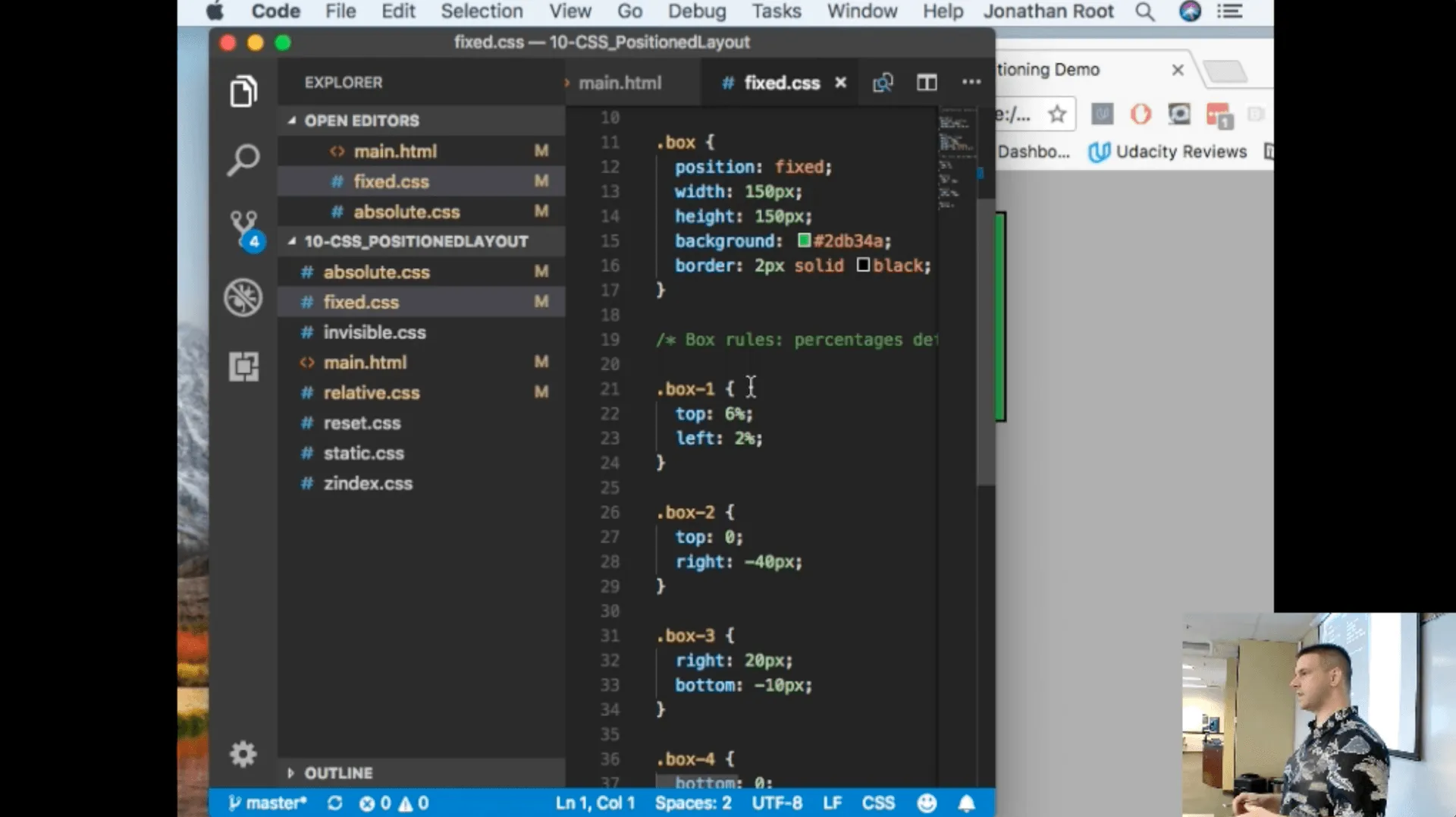
Task: Open the Go menu
Action: [x=629, y=11]
